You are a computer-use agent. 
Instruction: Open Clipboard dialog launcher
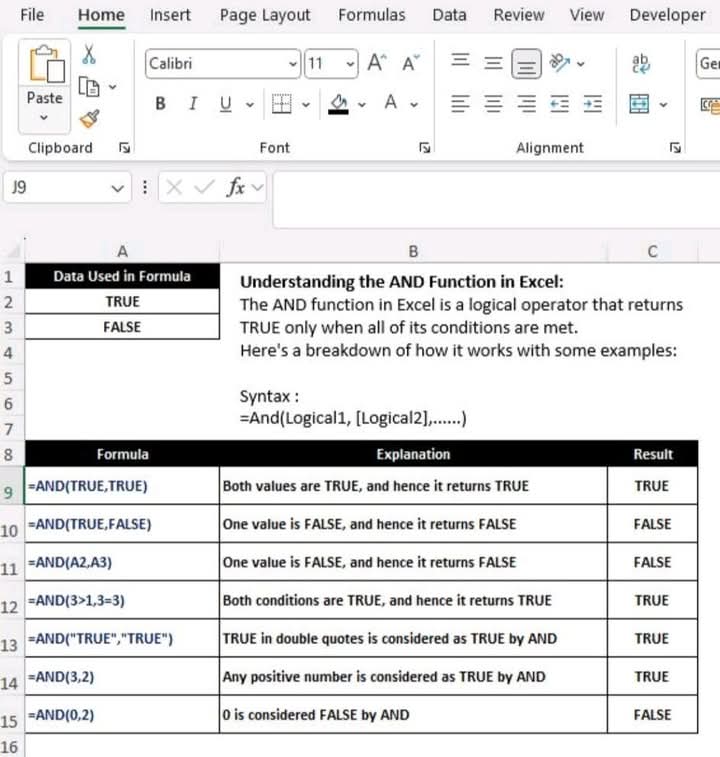(125, 148)
